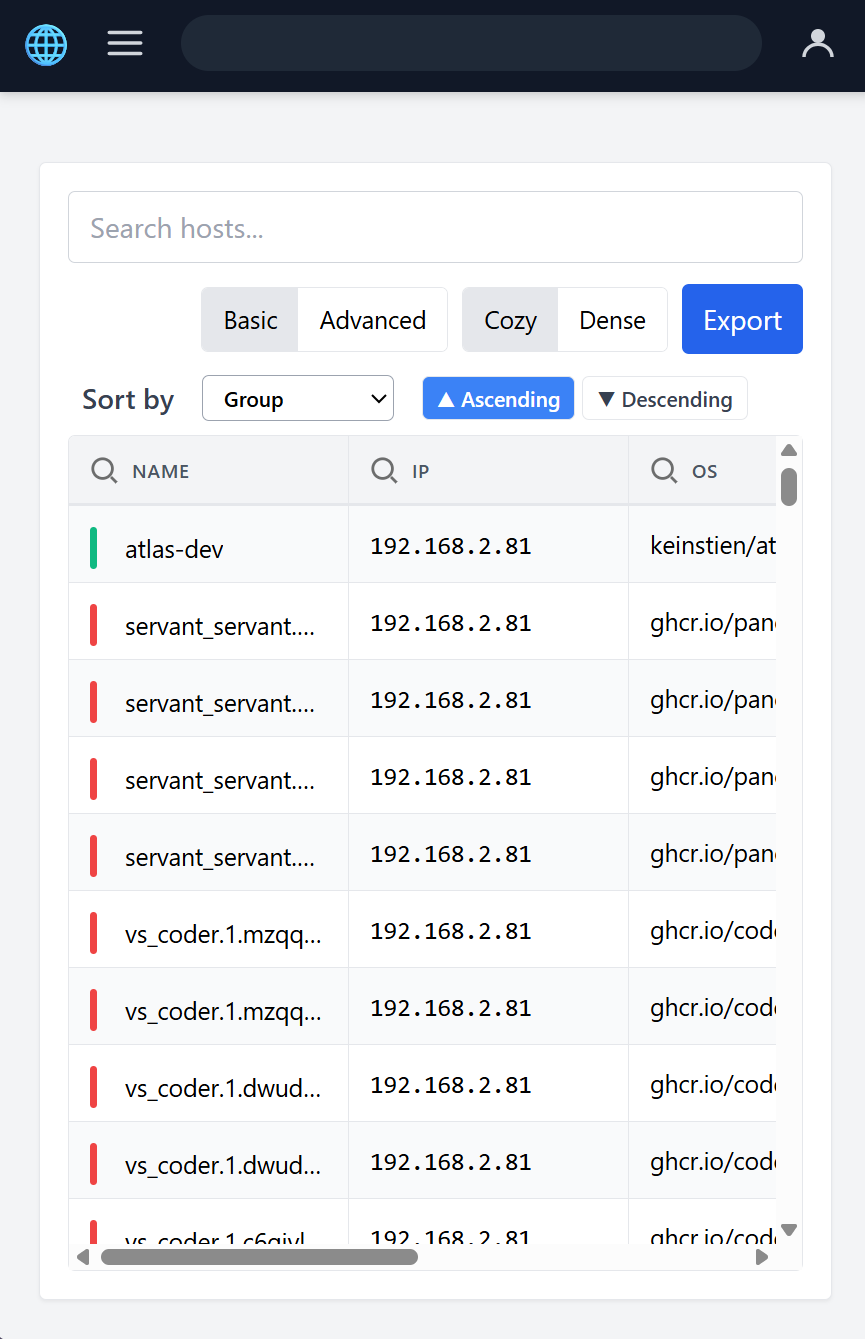Switch to Advanced view
The image size is (865, 1339).
373,320
